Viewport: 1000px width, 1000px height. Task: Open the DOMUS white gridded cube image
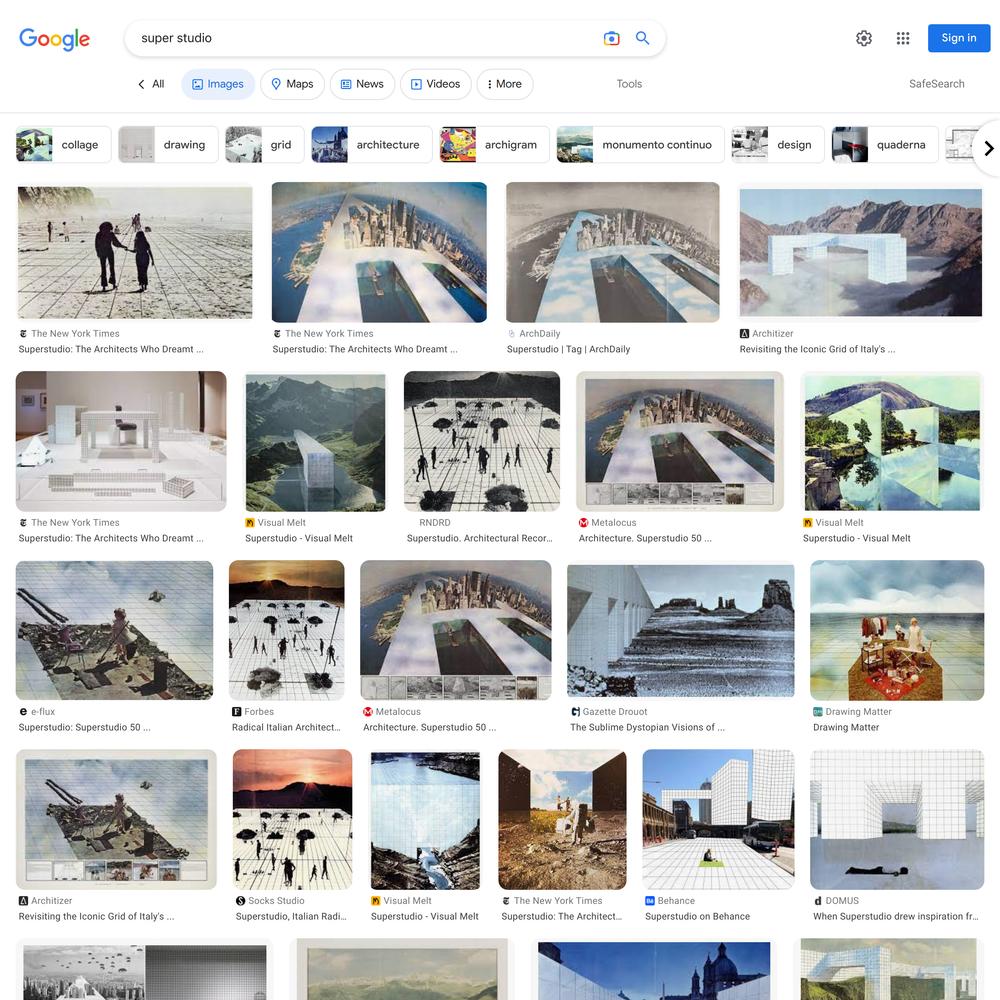coord(897,819)
